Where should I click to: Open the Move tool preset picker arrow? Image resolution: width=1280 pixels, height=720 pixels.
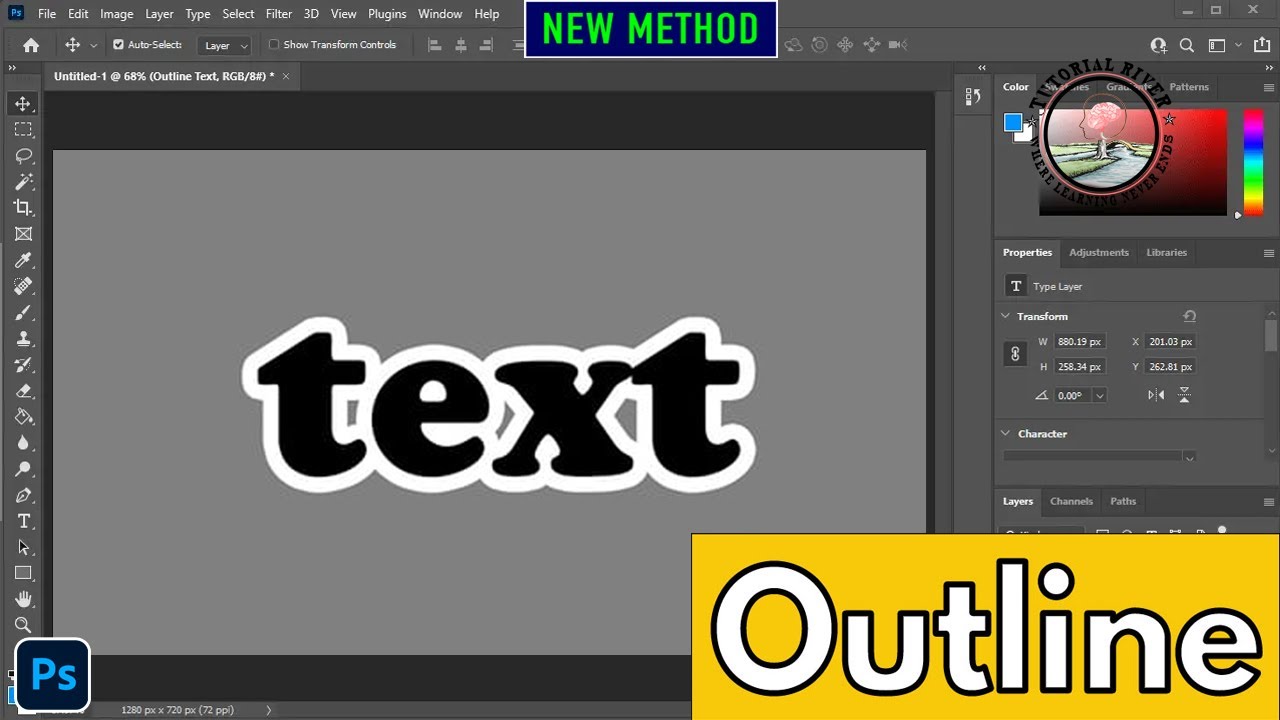click(x=94, y=45)
